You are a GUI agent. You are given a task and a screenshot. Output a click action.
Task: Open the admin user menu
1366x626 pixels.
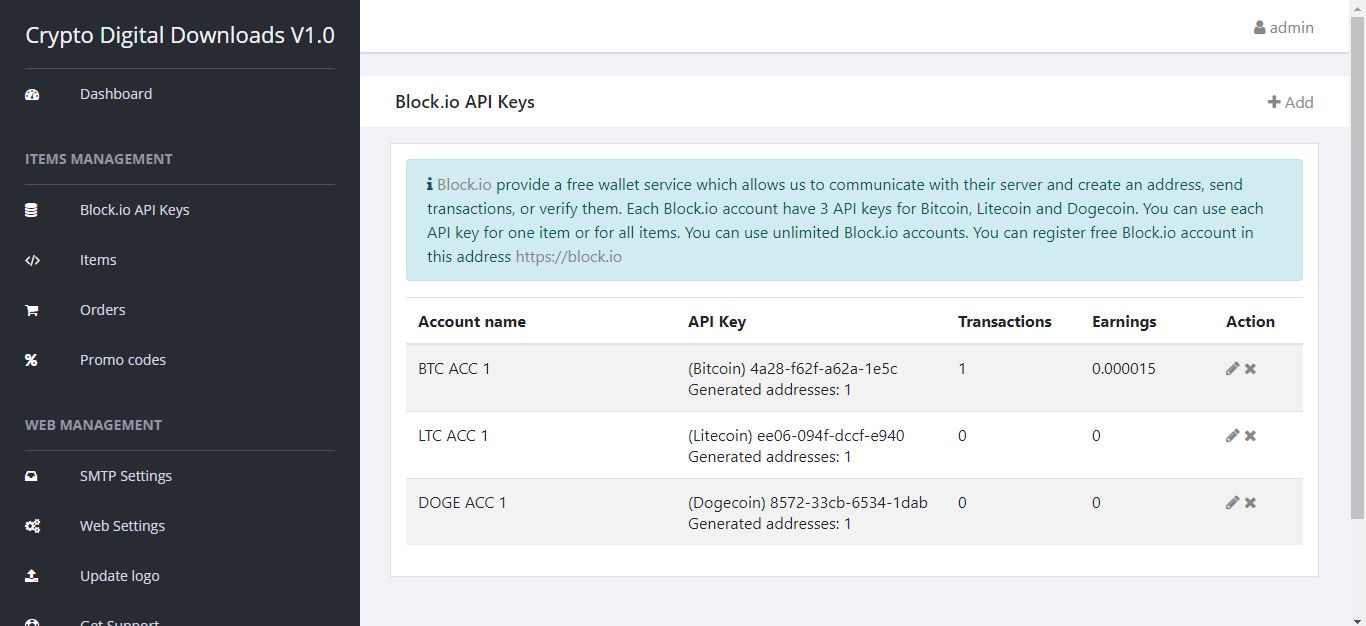(x=1284, y=28)
